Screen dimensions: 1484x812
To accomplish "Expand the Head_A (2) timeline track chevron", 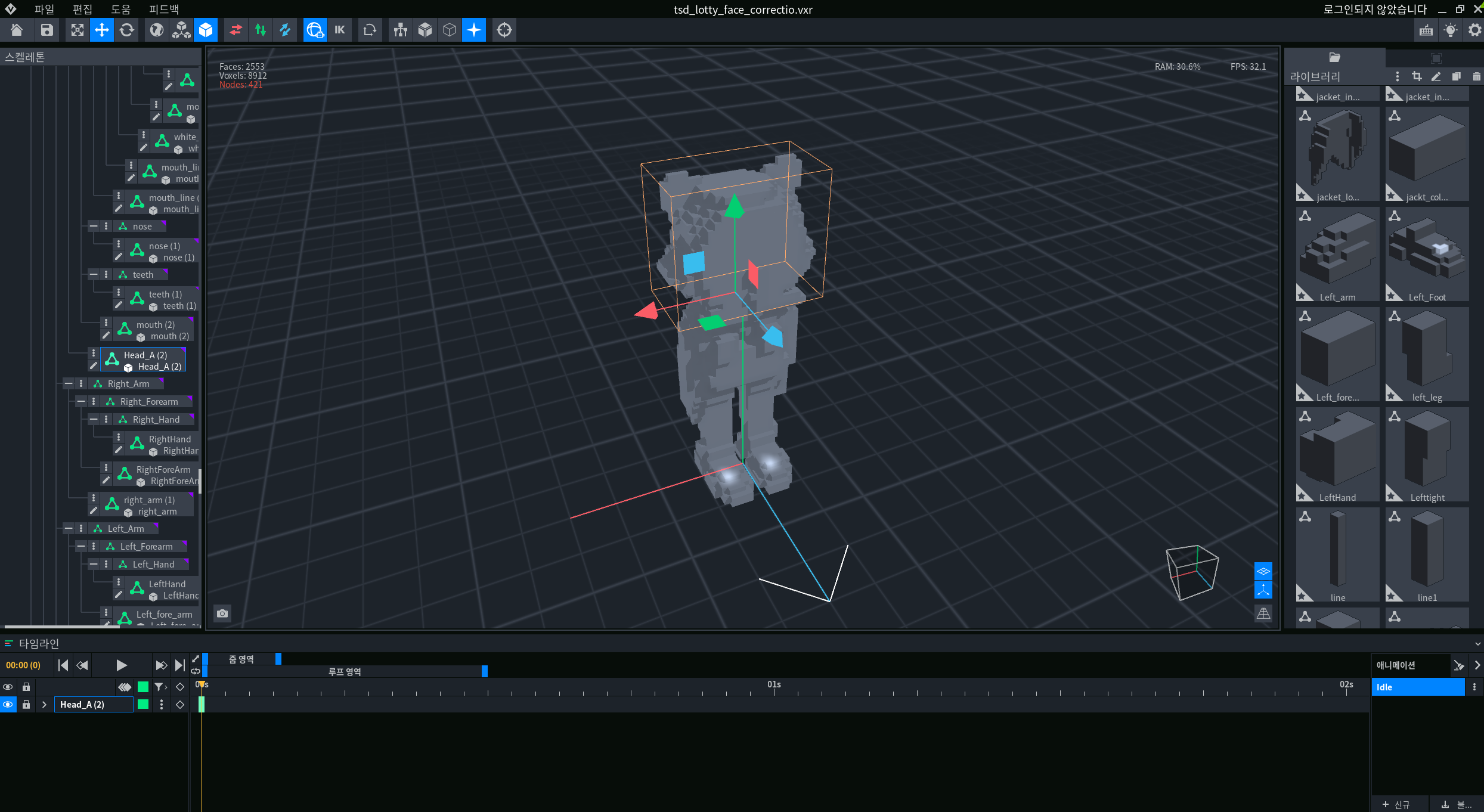I will click(x=44, y=705).
